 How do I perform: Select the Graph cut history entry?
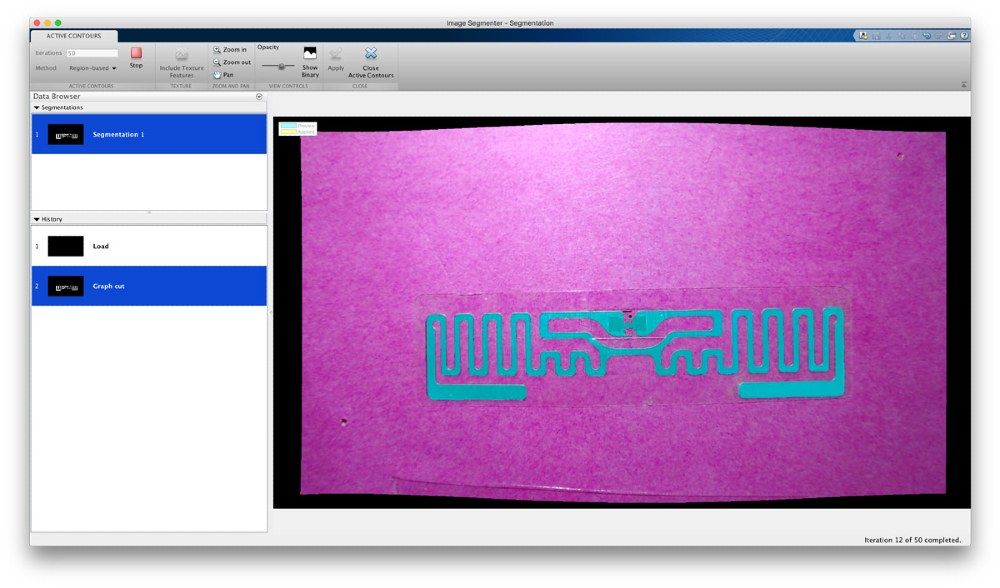[x=149, y=286]
